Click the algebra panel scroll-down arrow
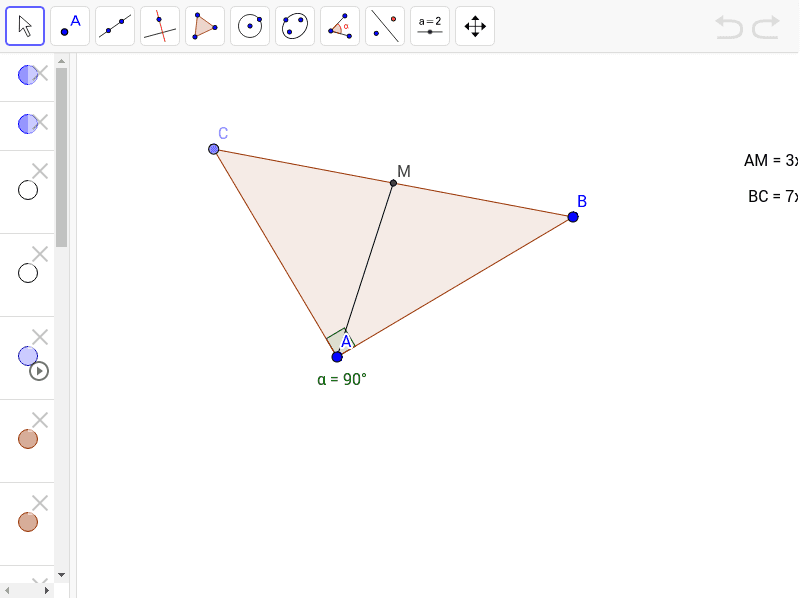 [x=61, y=575]
